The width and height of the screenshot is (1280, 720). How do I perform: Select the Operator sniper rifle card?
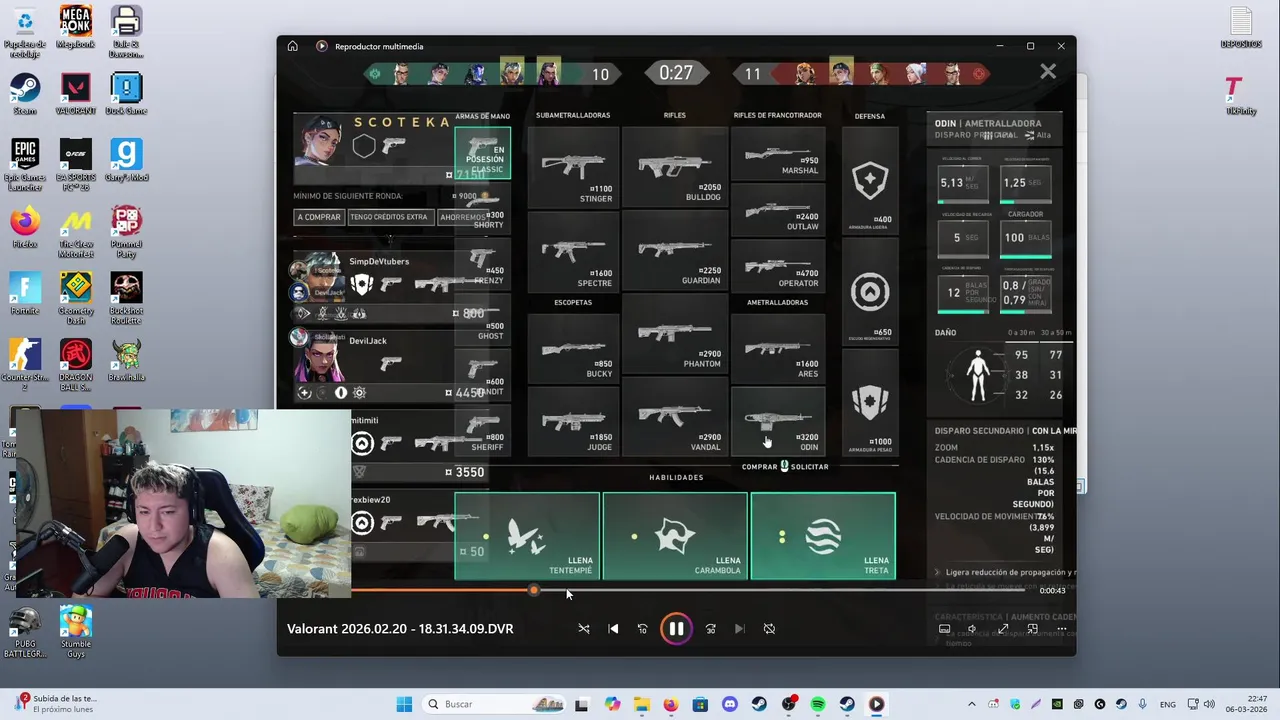[778, 266]
